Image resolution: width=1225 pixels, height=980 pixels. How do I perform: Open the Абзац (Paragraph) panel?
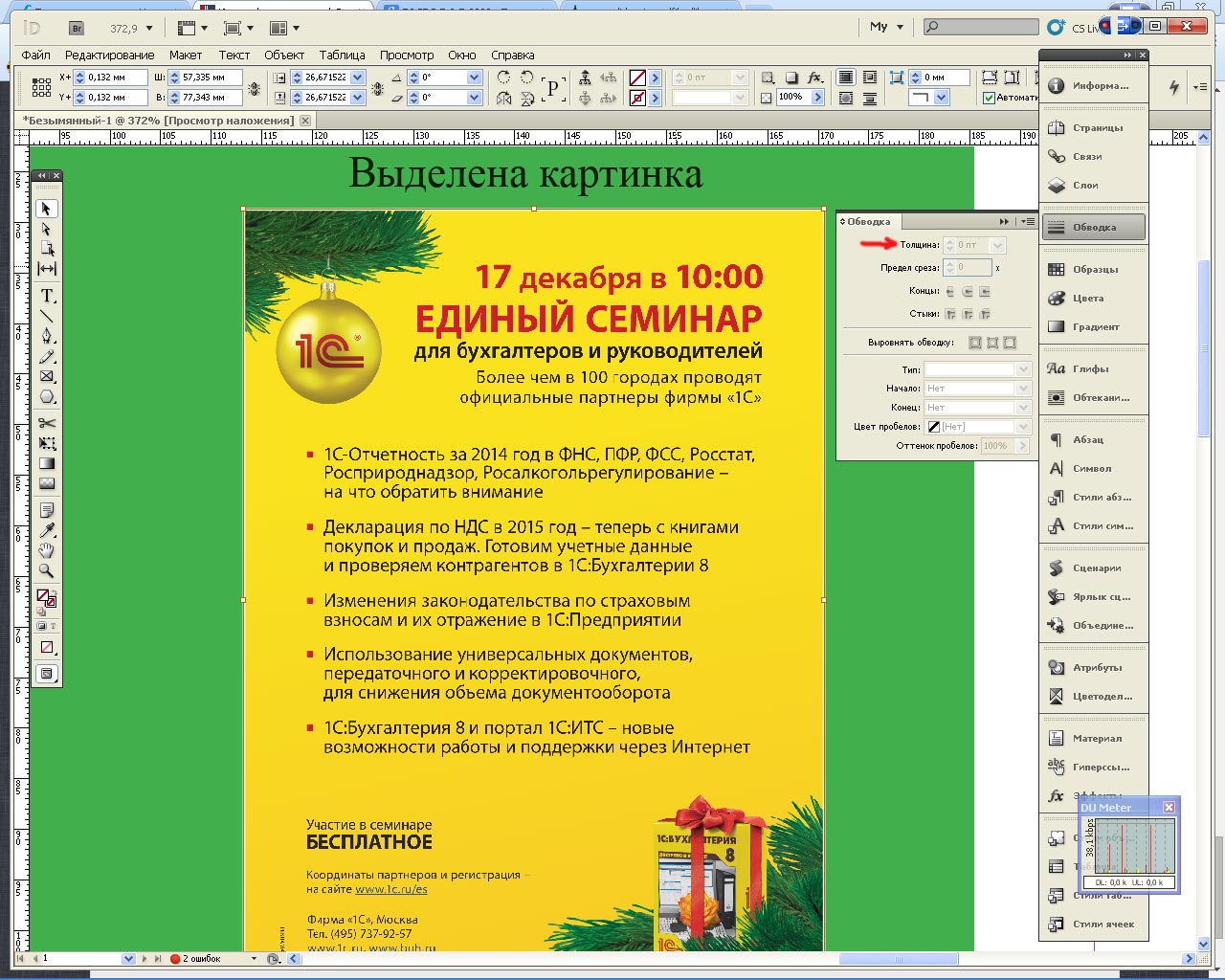click(x=1094, y=440)
